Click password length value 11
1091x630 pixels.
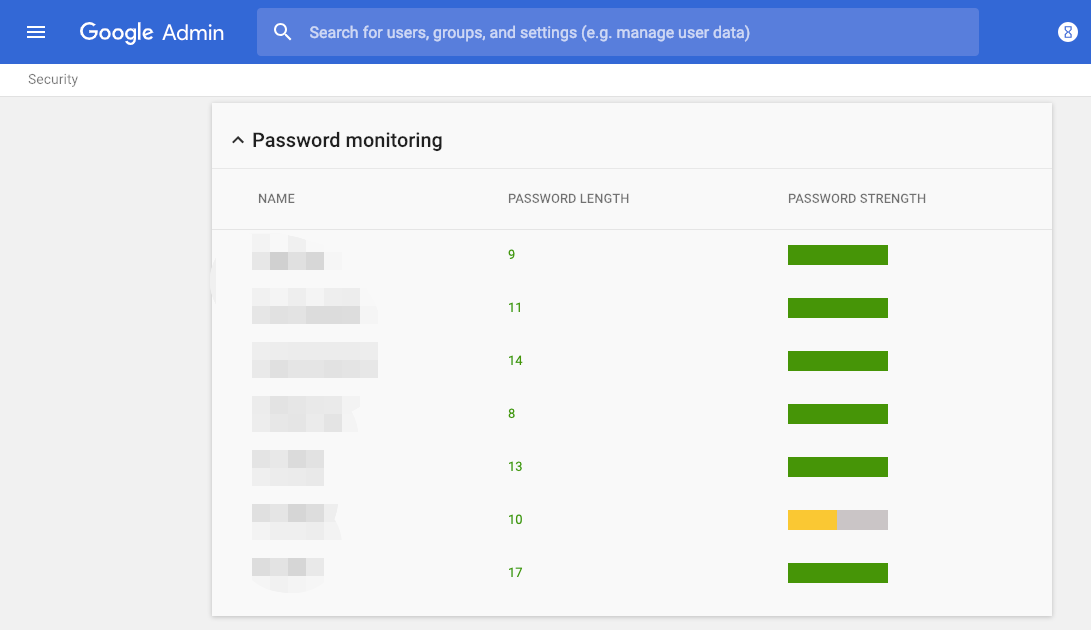[x=515, y=308]
